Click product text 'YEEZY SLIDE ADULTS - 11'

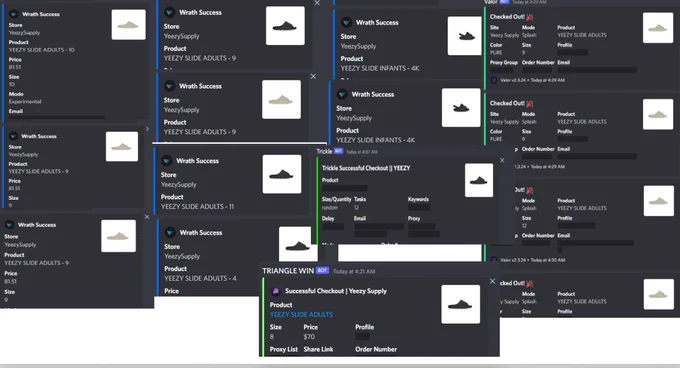click(197, 207)
